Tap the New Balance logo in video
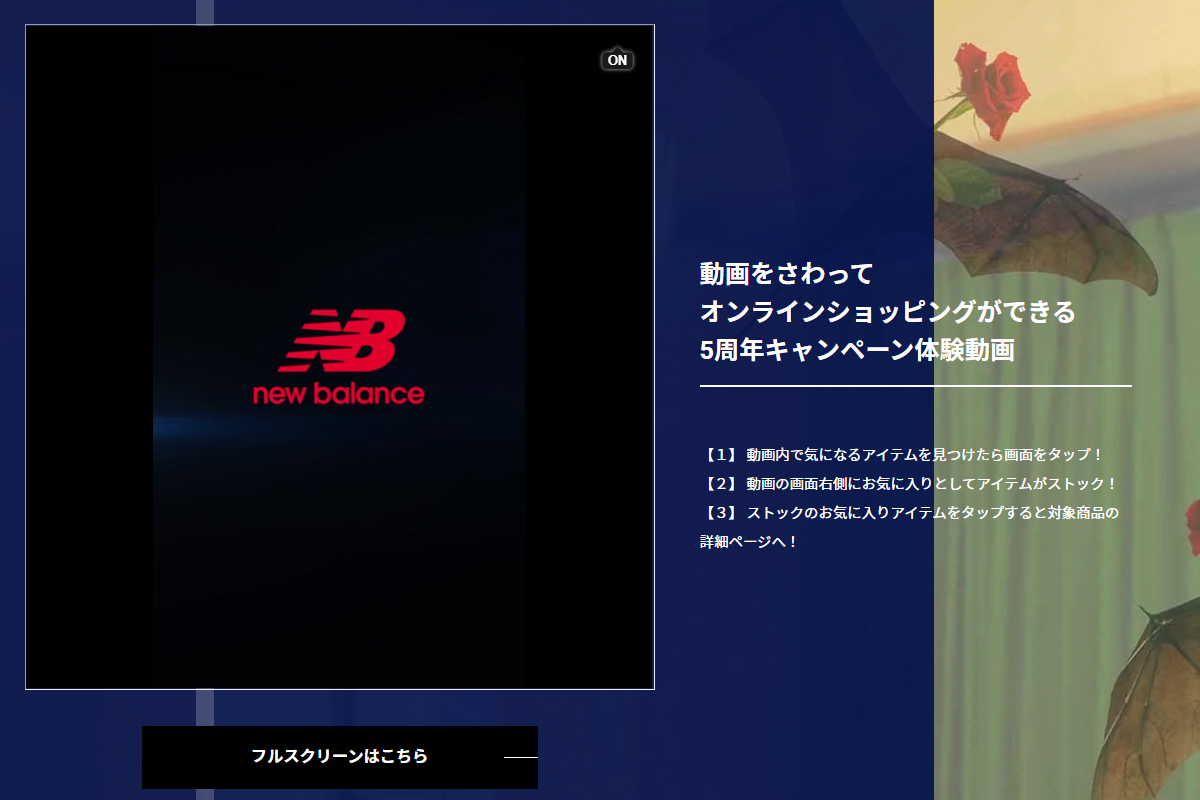The width and height of the screenshot is (1200, 800). pos(339,357)
